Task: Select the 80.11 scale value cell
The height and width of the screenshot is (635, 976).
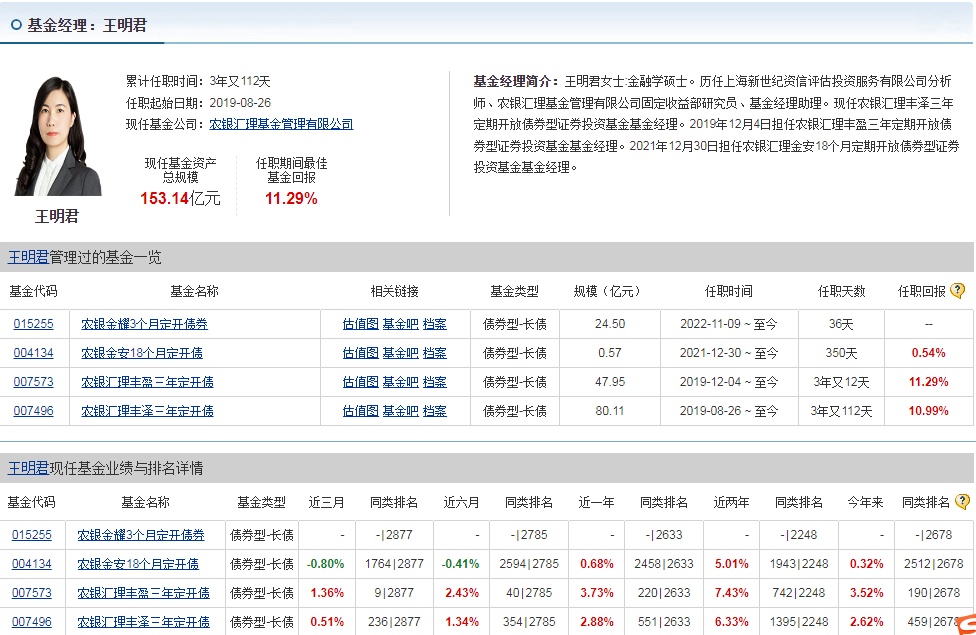Action: 610,411
